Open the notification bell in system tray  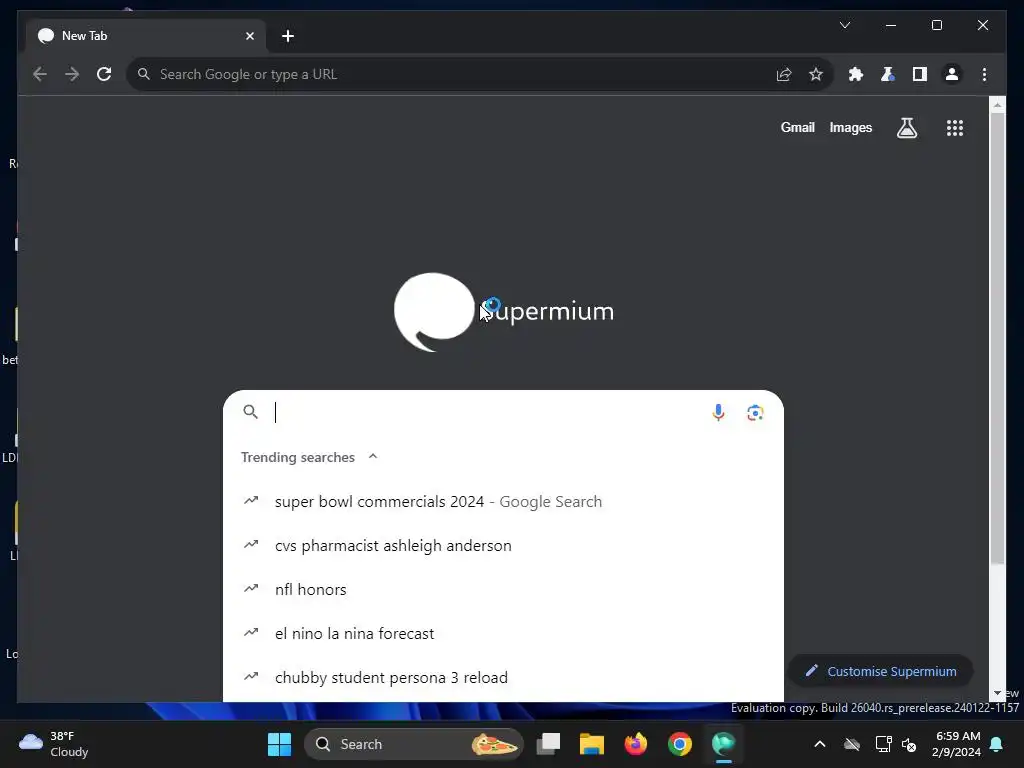997,744
